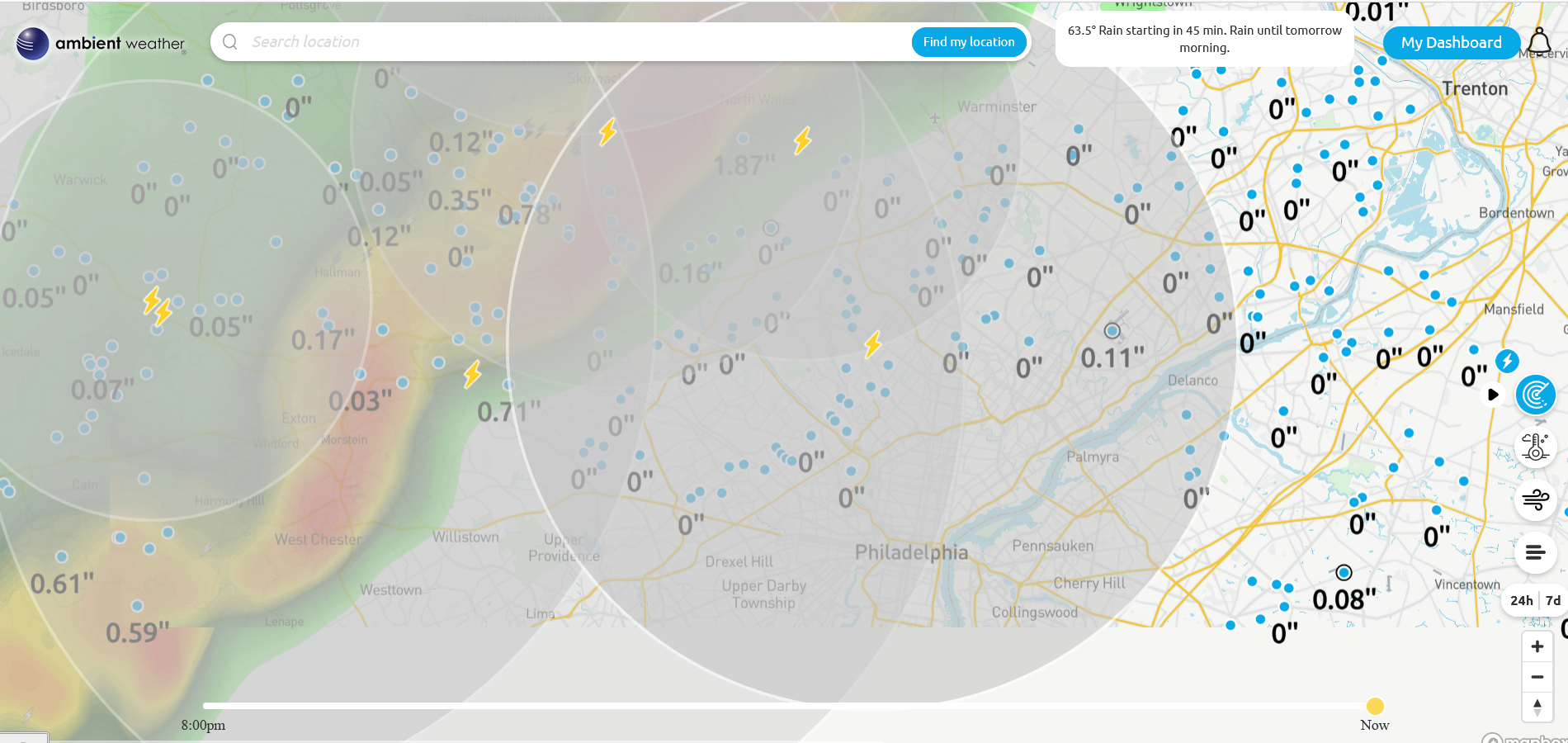The height and width of the screenshot is (743, 1568).
Task: Select the ringed station marker above 0.08"
Action: [1344, 572]
